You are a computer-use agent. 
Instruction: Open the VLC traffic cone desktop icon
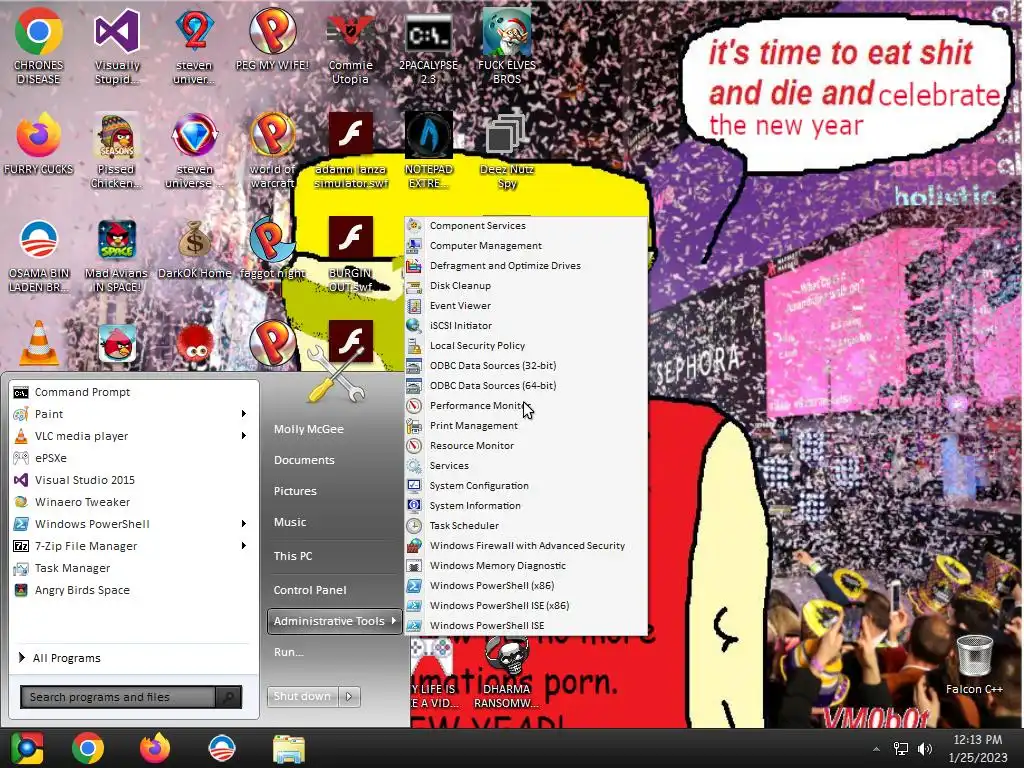click(39, 343)
